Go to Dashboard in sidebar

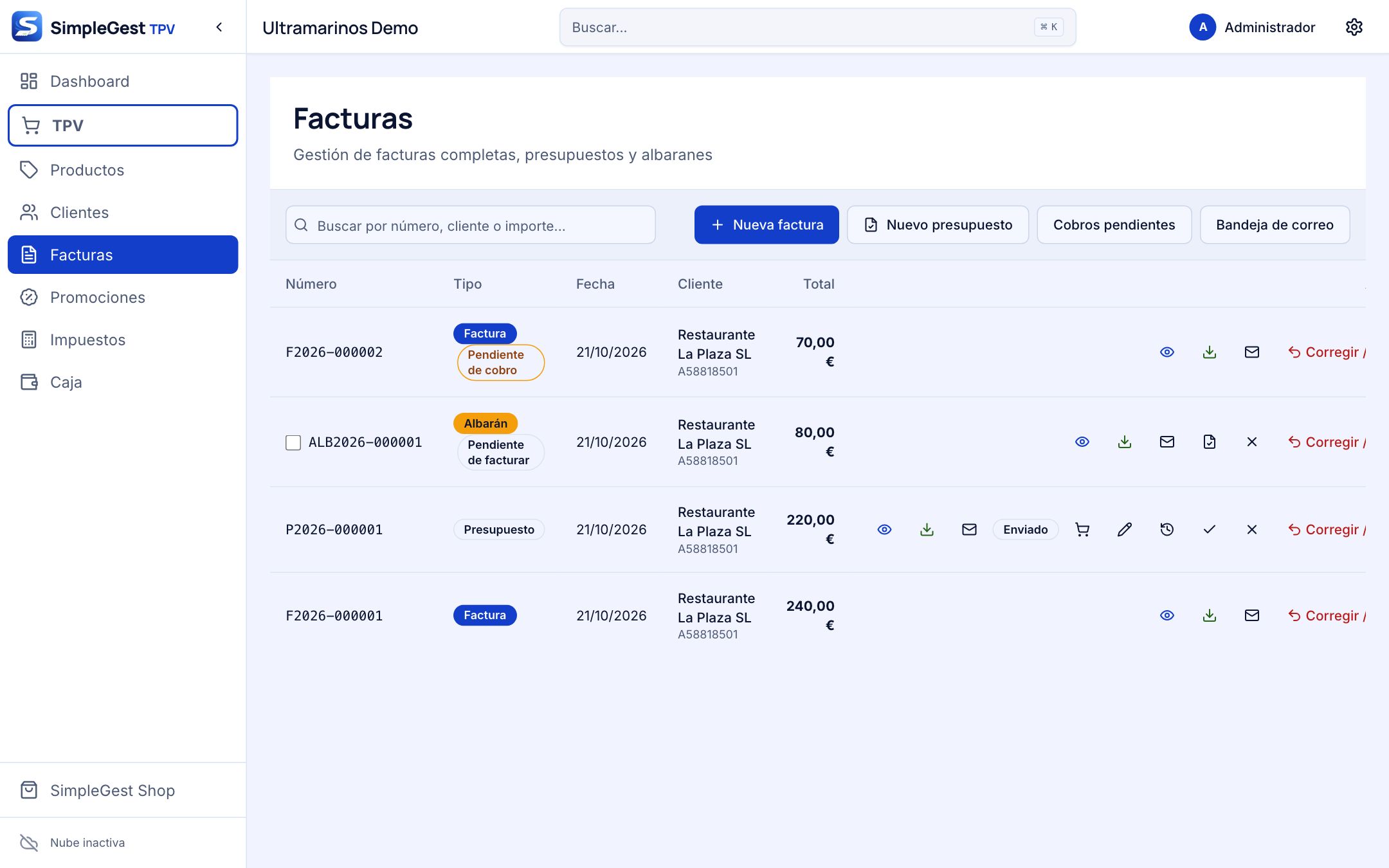(x=123, y=81)
